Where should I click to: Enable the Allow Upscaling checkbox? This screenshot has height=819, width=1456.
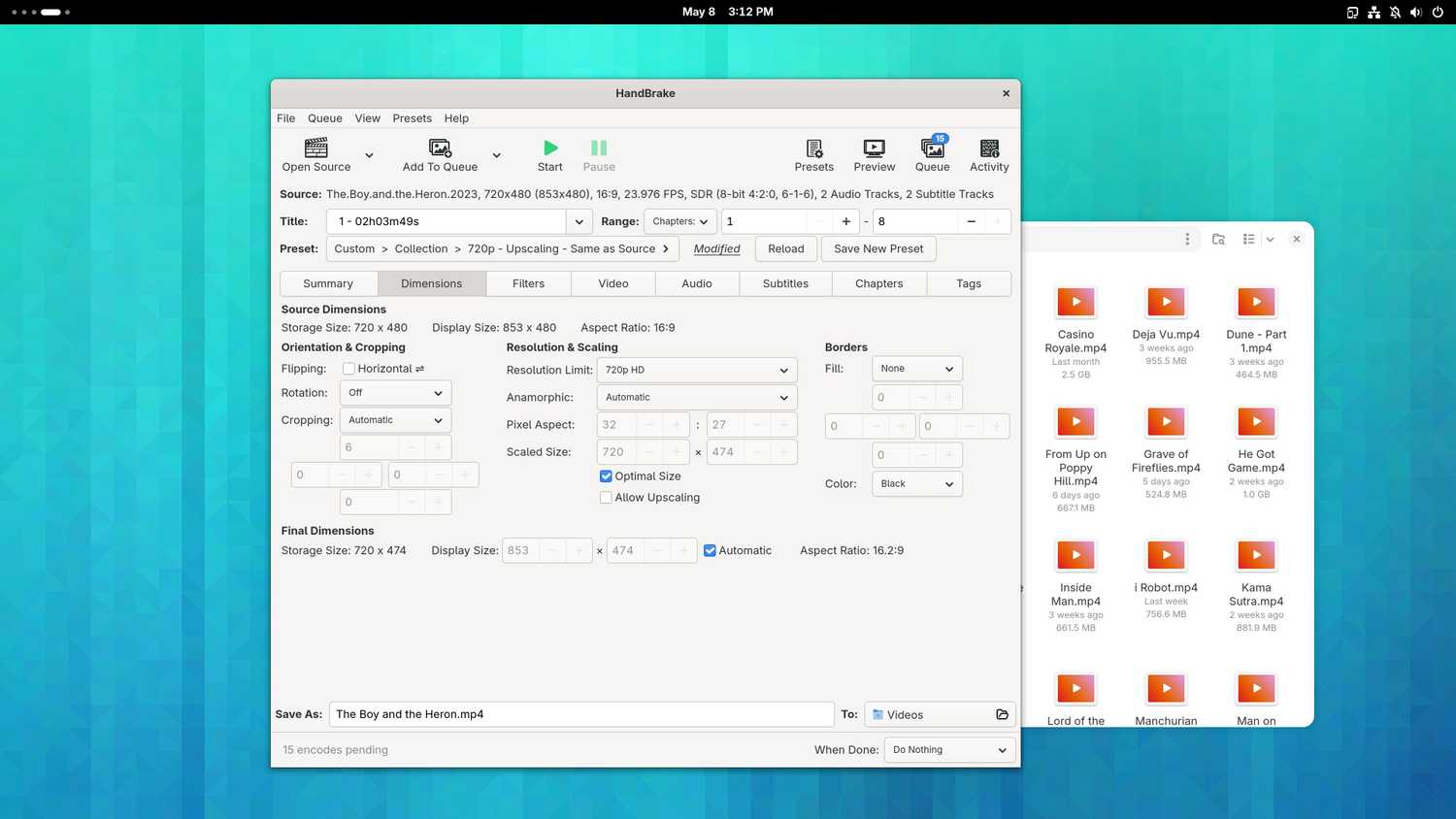pyautogui.click(x=606, y=498)
